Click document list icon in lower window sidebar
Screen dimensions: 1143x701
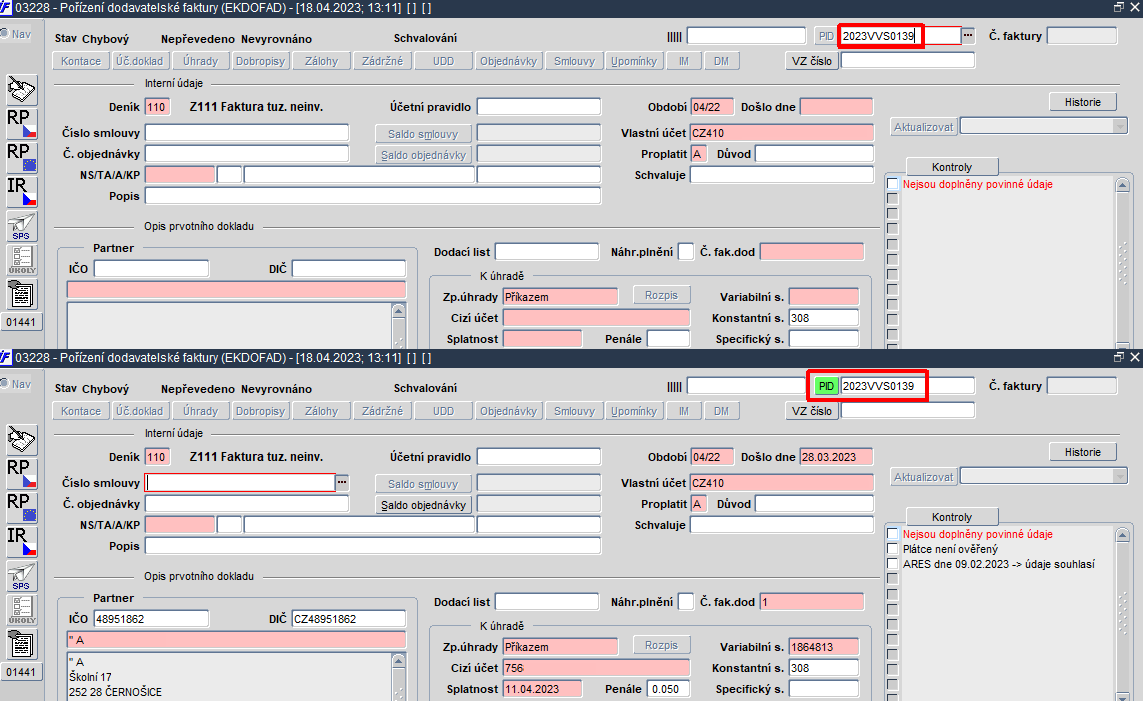pos(22,644)
